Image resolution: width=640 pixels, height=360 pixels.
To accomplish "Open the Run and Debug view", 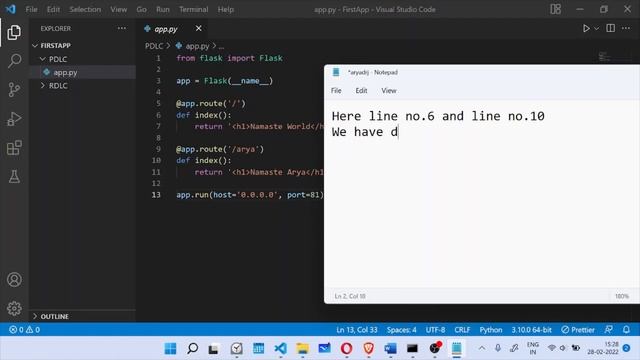I will pyautogui.click(x=14, y=119).
